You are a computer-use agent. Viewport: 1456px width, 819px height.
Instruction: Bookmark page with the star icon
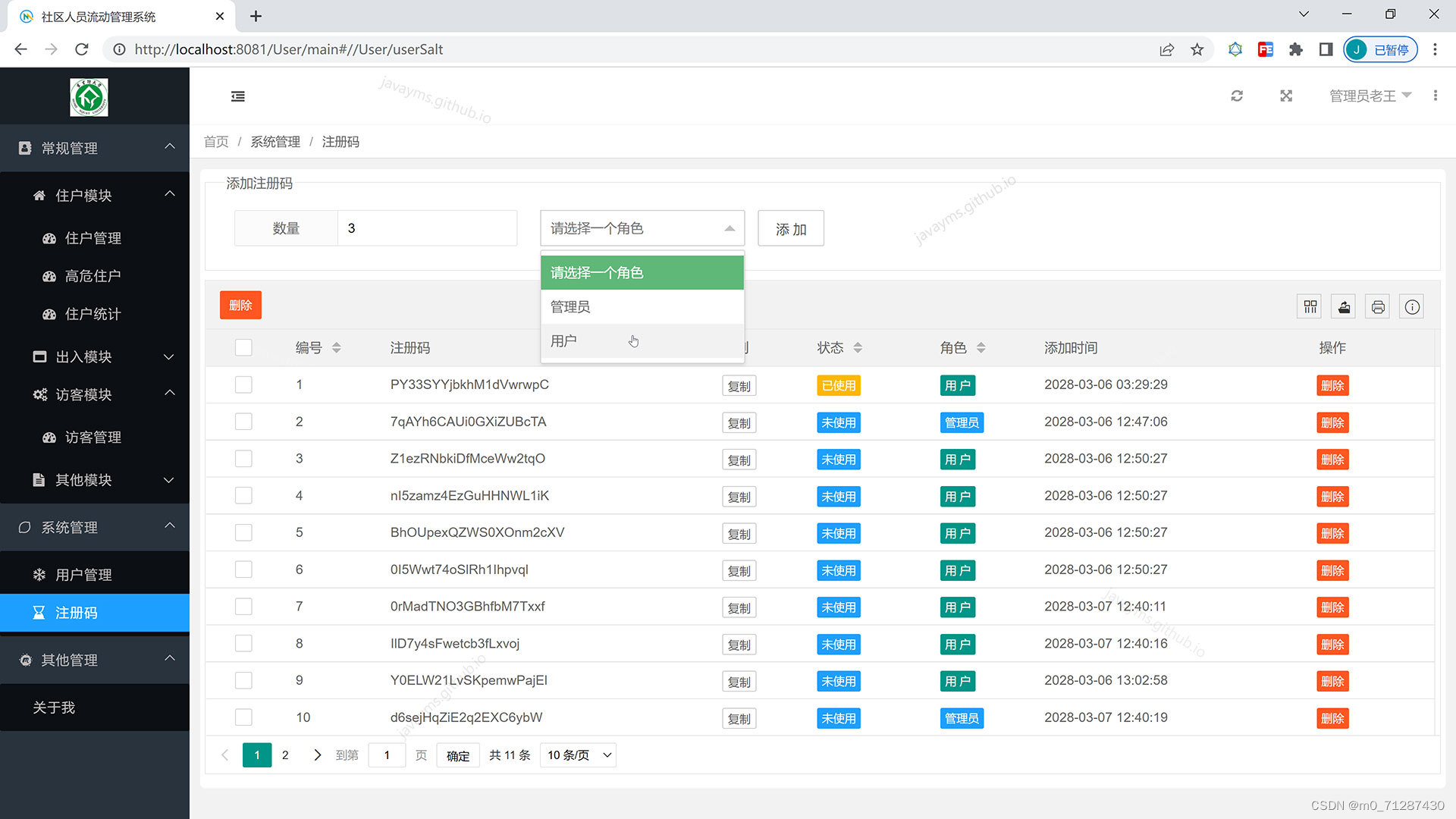pos(1197,49)
